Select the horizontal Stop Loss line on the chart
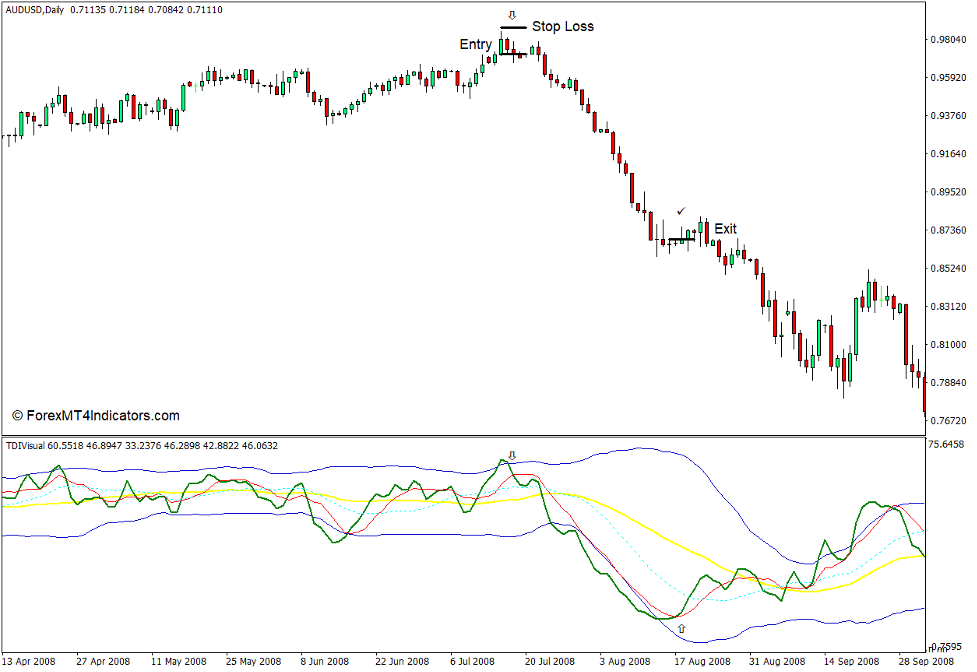The height and width of the screenshot is (672, 977). pos(514,27)
